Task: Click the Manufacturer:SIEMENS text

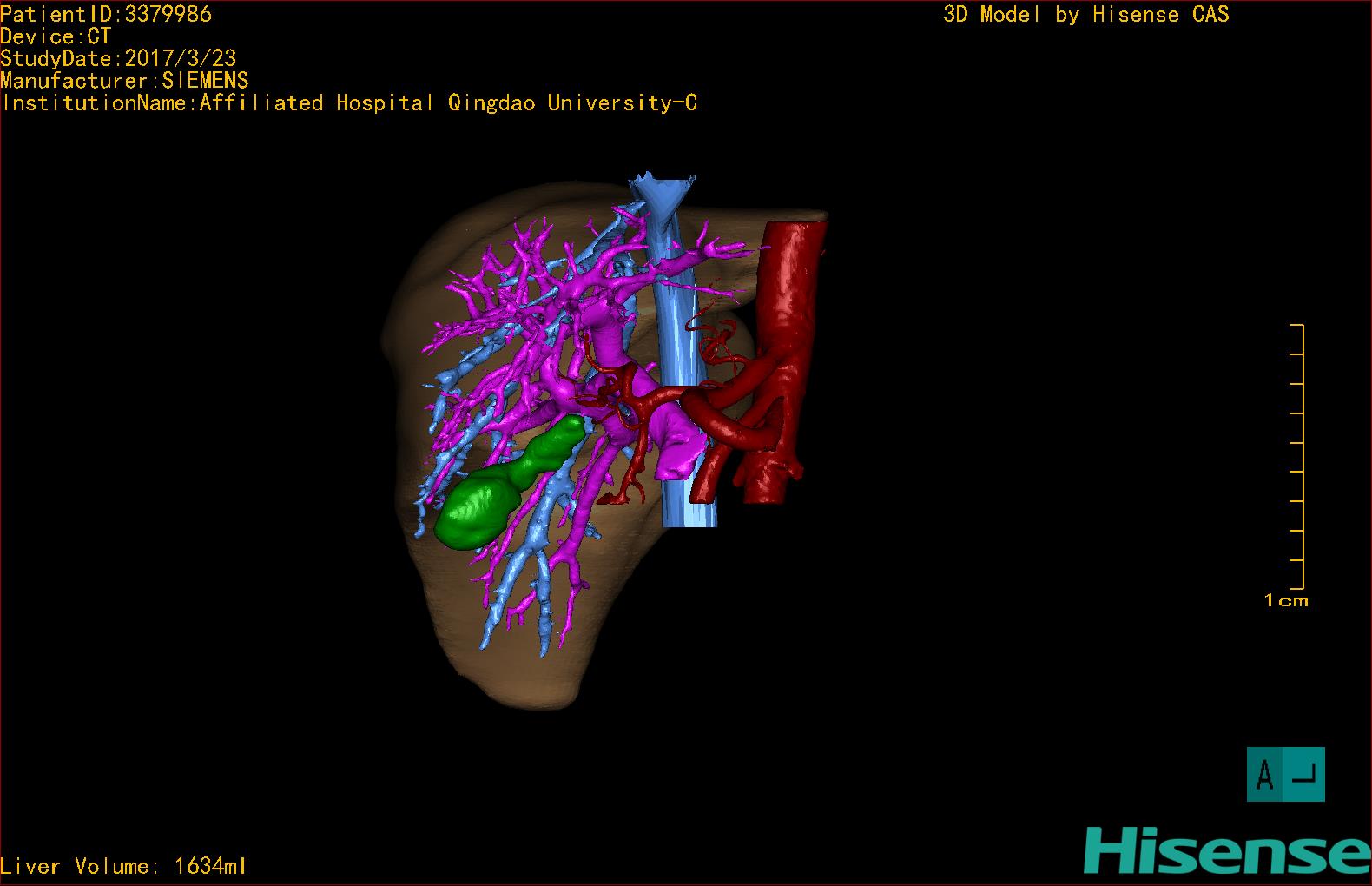Action: 124,81
